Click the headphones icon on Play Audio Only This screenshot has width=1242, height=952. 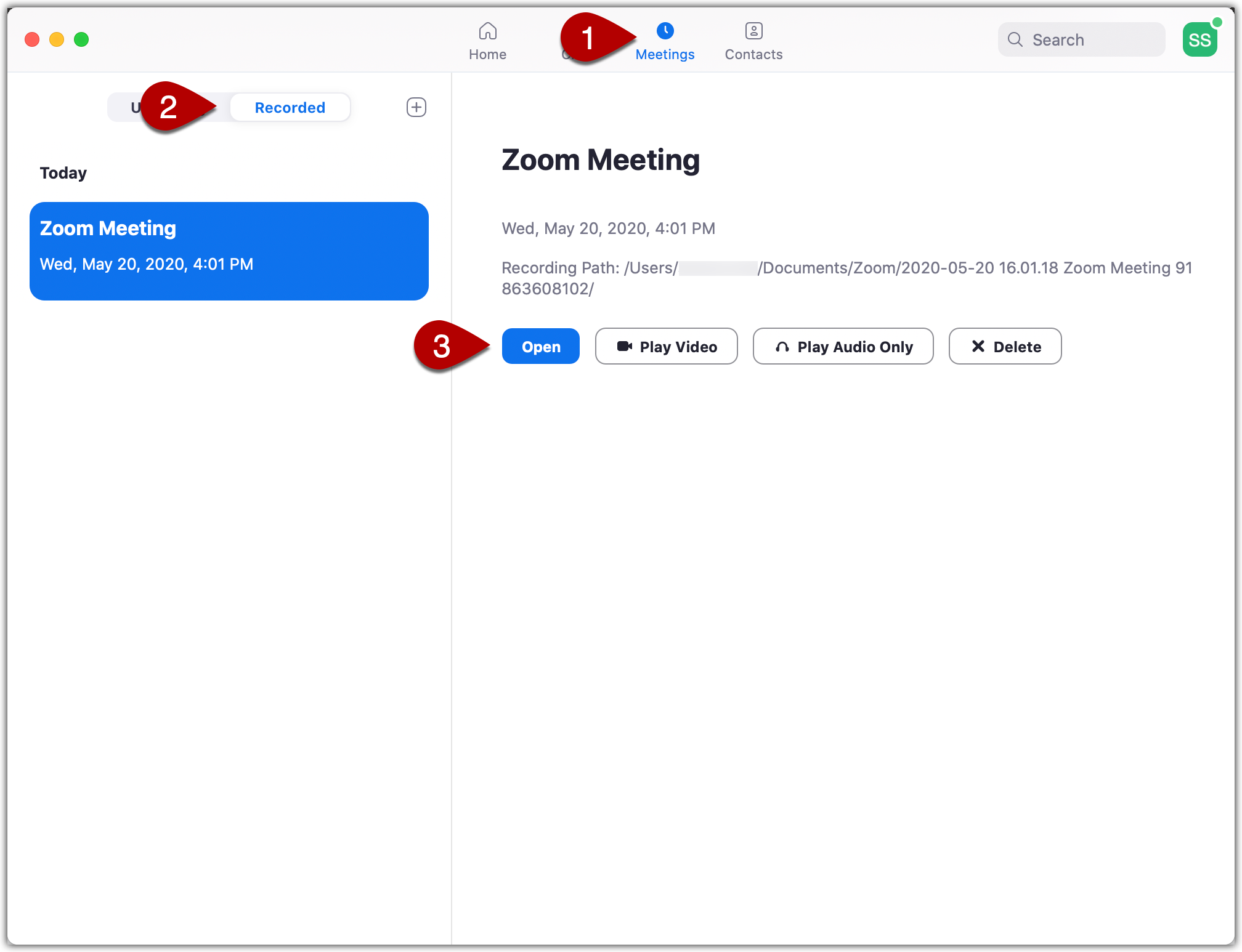click(782, 346)
